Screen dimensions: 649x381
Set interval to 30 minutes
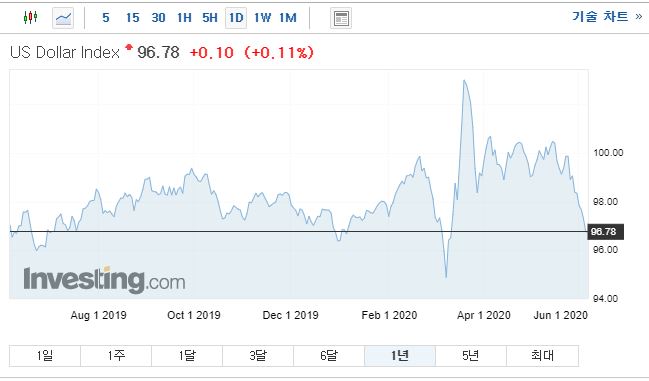[159, 18]
